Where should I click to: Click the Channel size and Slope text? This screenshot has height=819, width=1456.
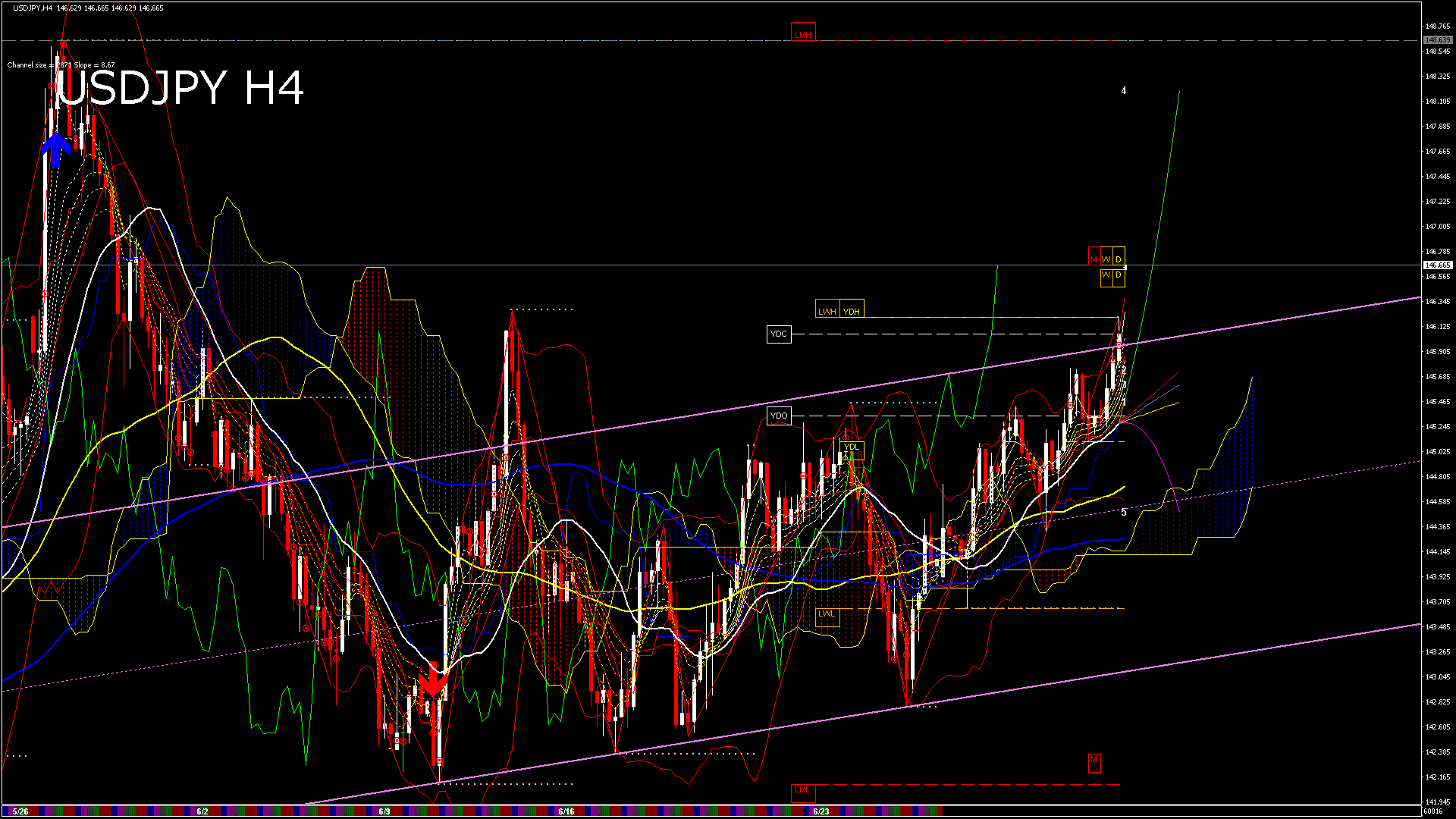[x=61, y=65]
